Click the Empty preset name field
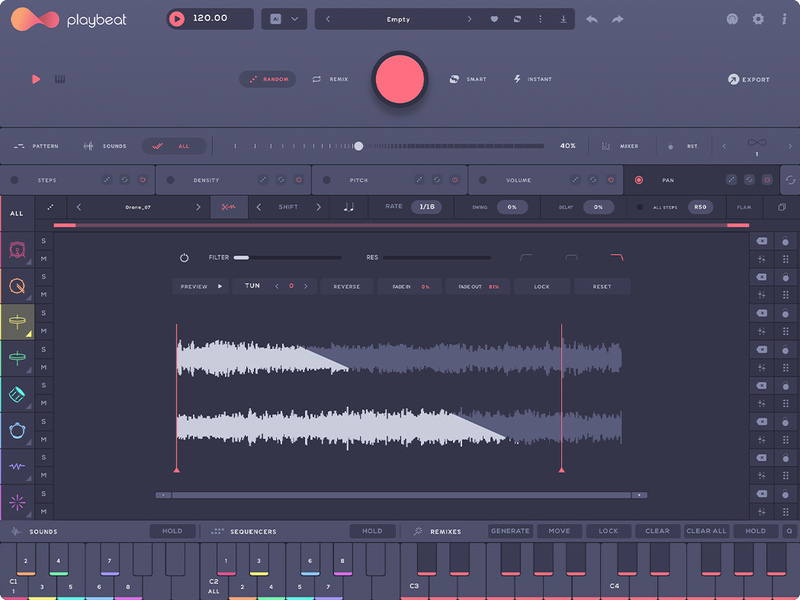The width and height of the screenshot is (800, 600). click(x=398, y=19)
